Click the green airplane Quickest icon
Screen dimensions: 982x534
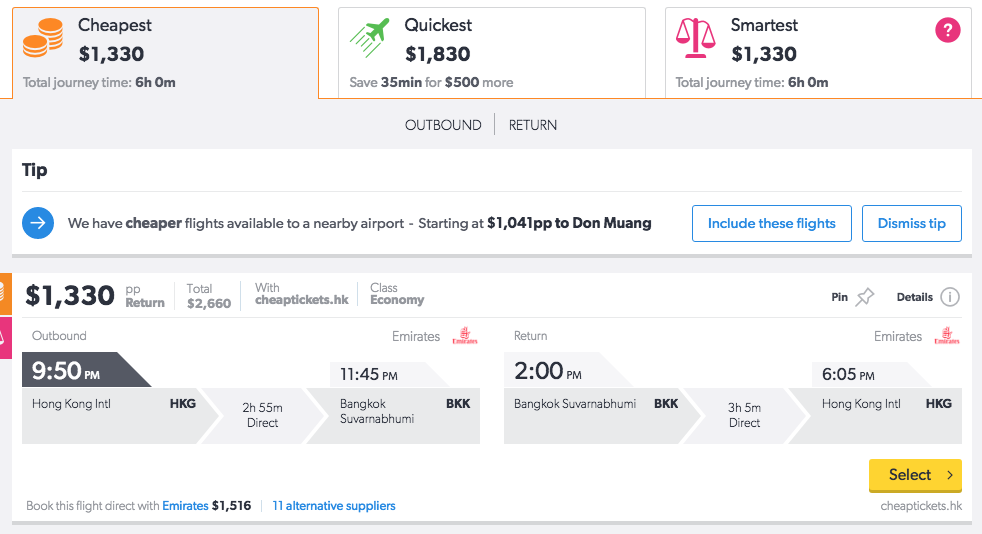point(370,38)
